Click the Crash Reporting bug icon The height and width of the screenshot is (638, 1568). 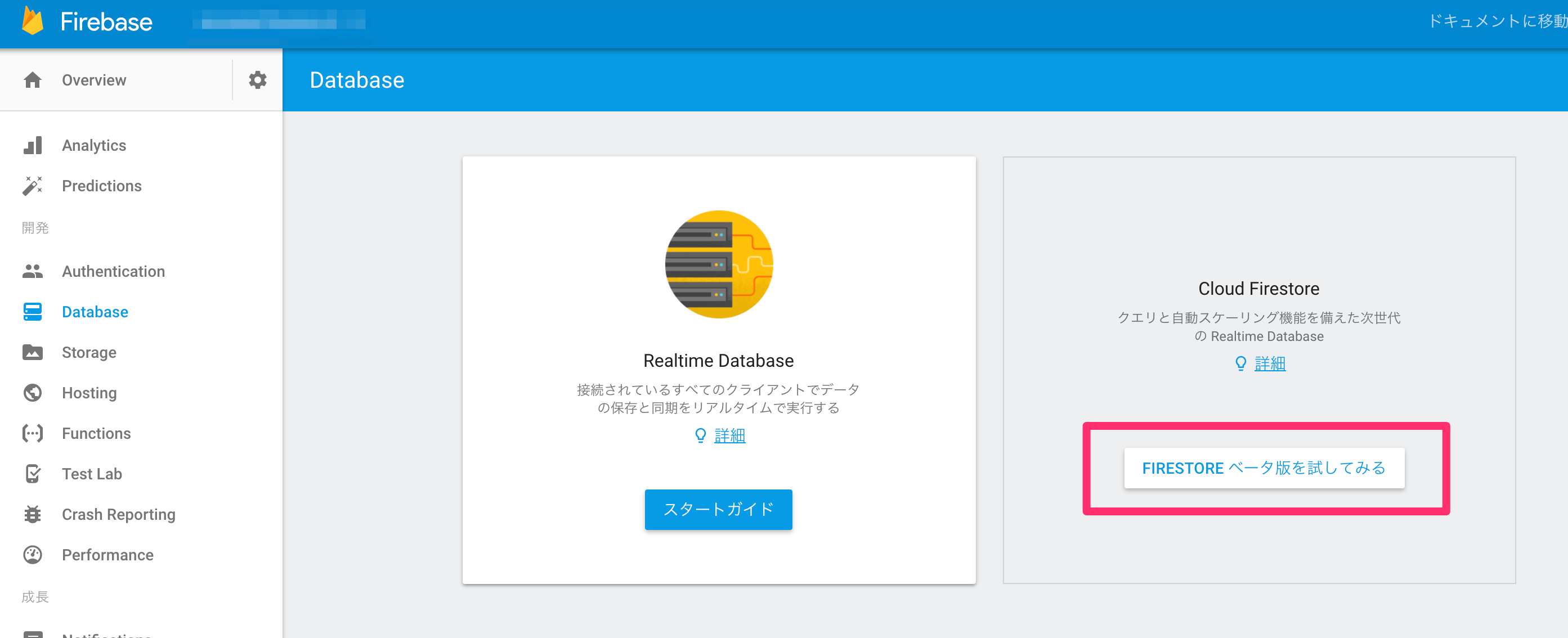32,514
